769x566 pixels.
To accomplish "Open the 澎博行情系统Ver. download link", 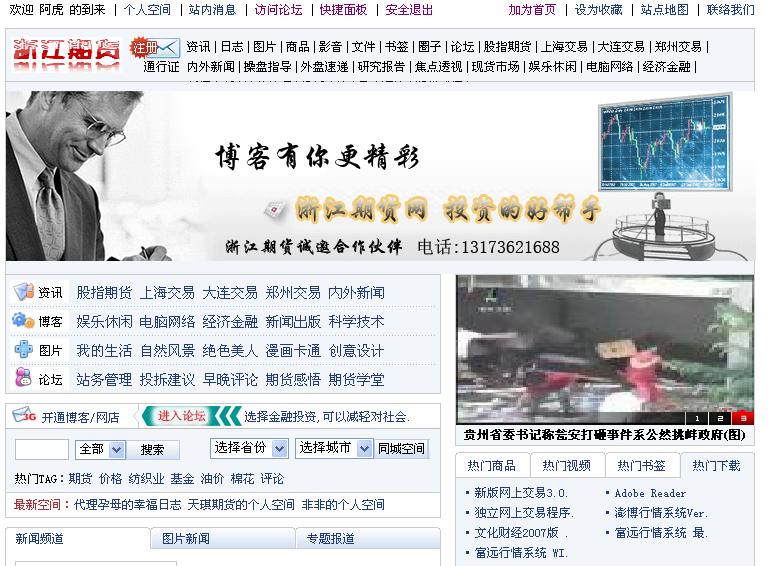I will coord(661,513).
